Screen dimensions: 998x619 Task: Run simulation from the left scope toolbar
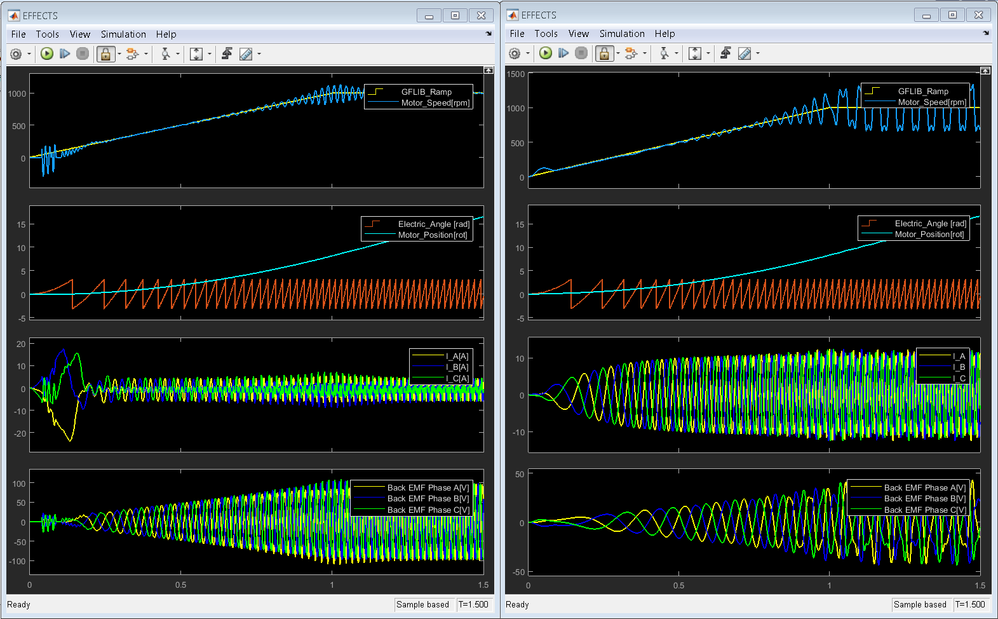(46, 54)
